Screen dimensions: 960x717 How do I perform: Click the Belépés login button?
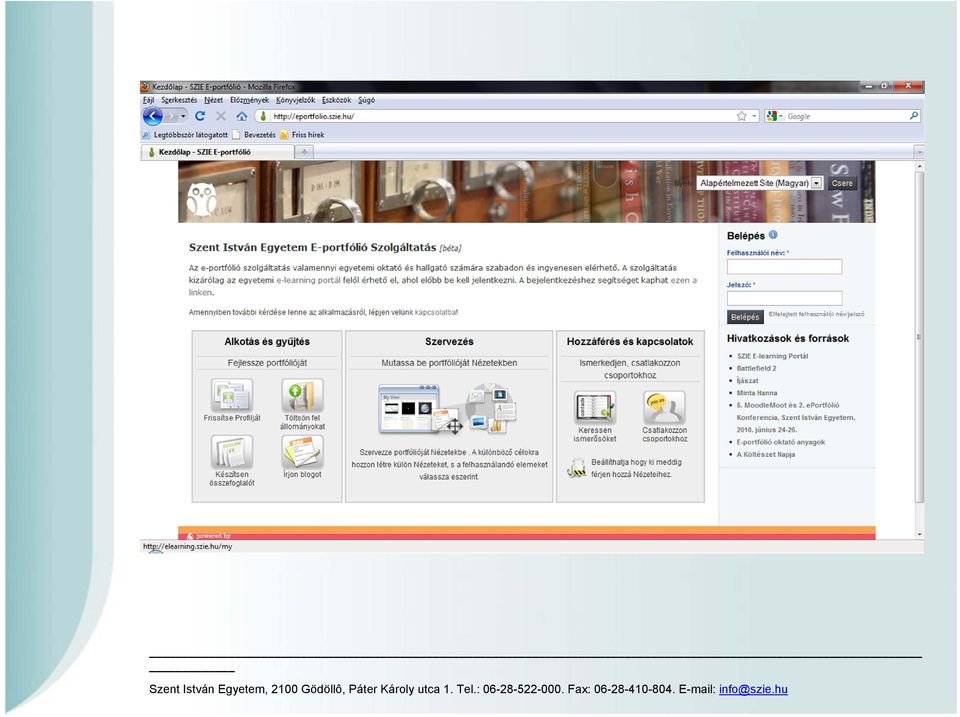[x=745, y=317]
